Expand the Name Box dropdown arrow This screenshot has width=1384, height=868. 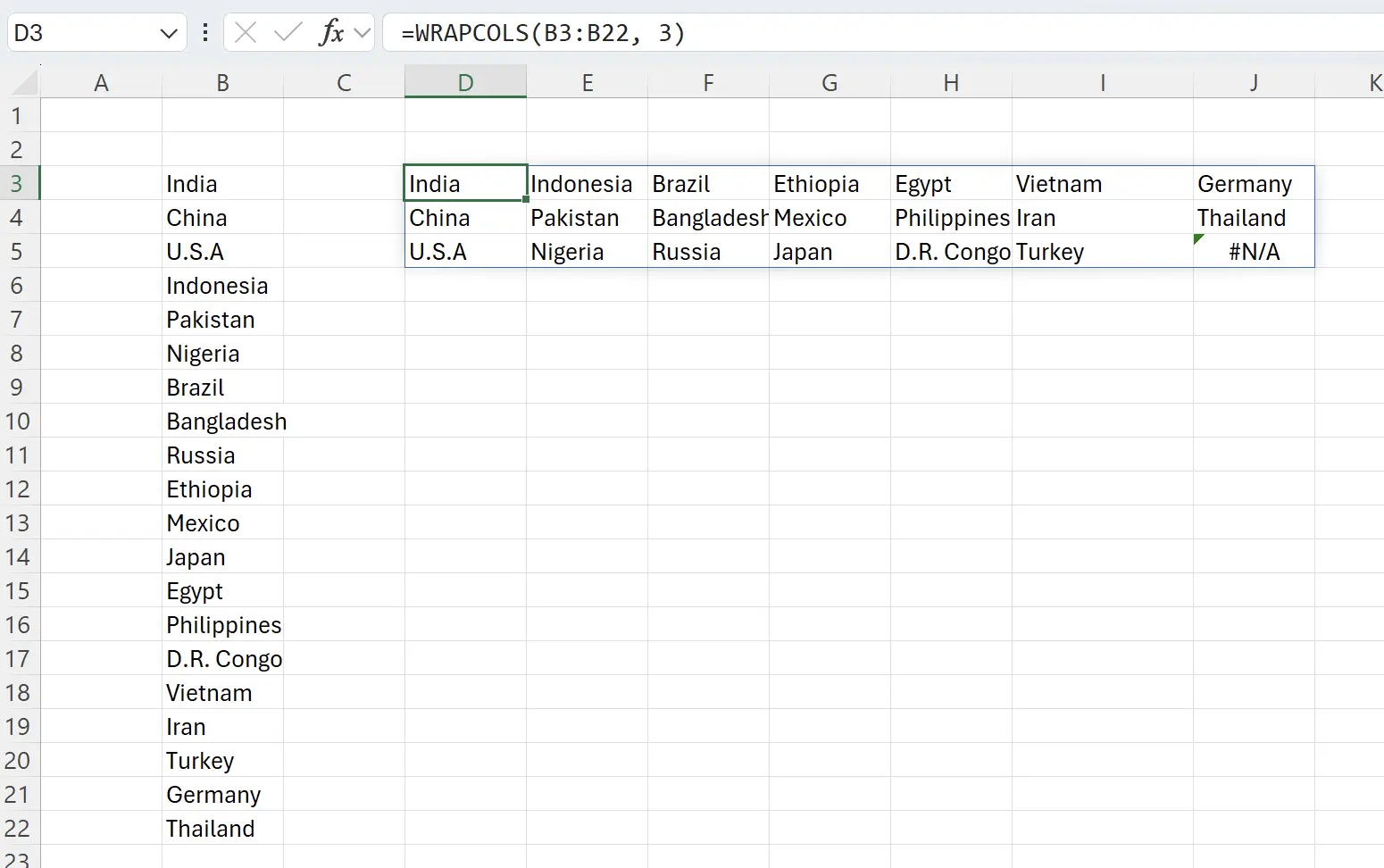168,34
